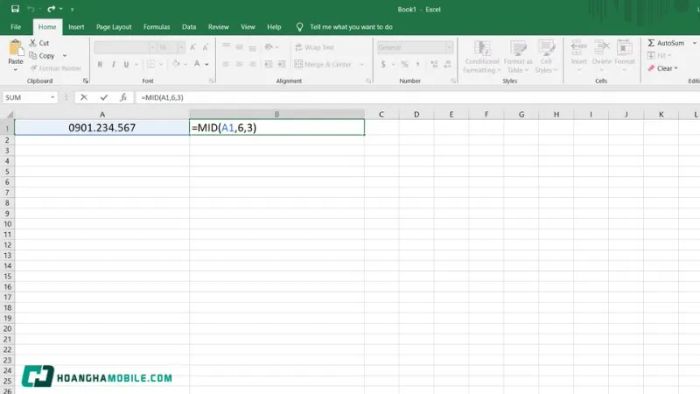Image resolution: width=700 pixels, height=394 pixels.
Task: Click the Percent Style icon
Action: [404, 65]
